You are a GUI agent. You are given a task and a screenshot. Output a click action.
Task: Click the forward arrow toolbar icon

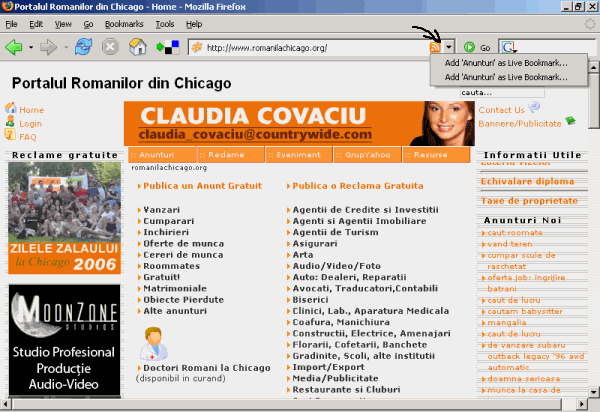[x=46, y=47]
